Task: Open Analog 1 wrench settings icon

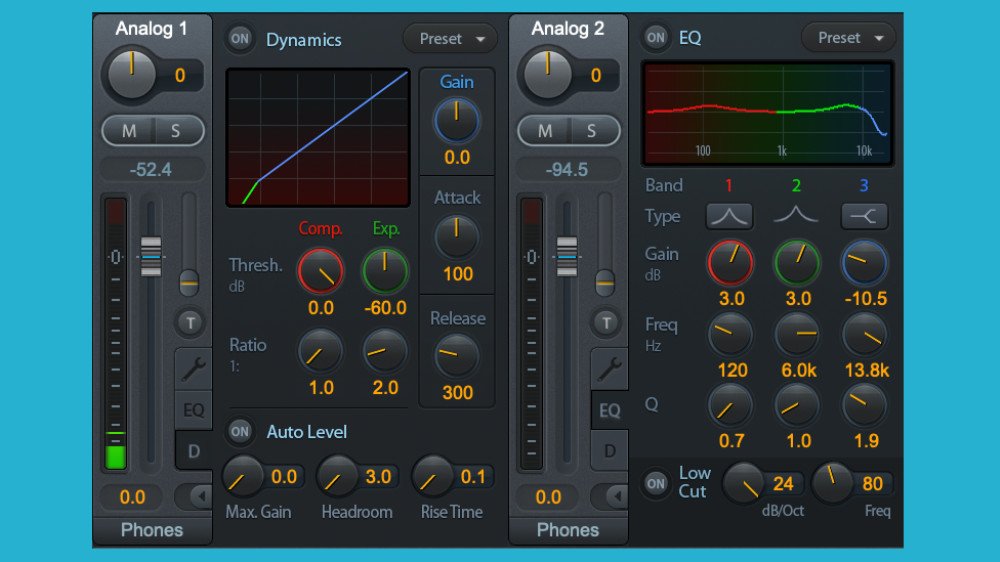Action: 193,369
